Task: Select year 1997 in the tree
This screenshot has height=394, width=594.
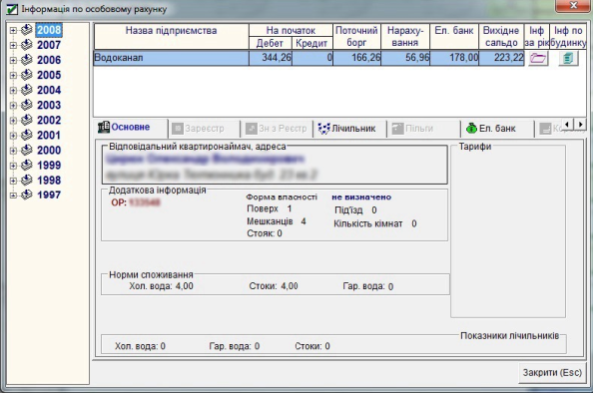Action: tap(49, 195)
